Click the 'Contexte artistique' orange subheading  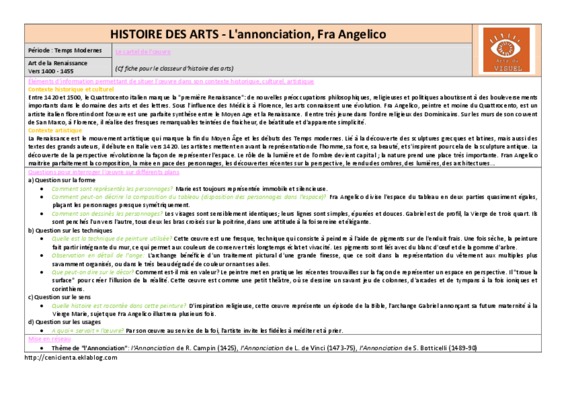pos(55,130)
